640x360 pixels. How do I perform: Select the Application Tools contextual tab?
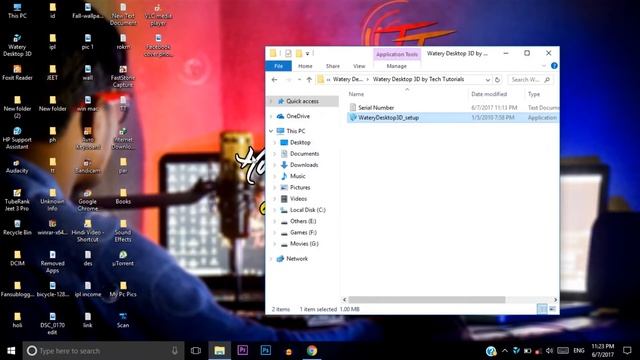point(397,54)
